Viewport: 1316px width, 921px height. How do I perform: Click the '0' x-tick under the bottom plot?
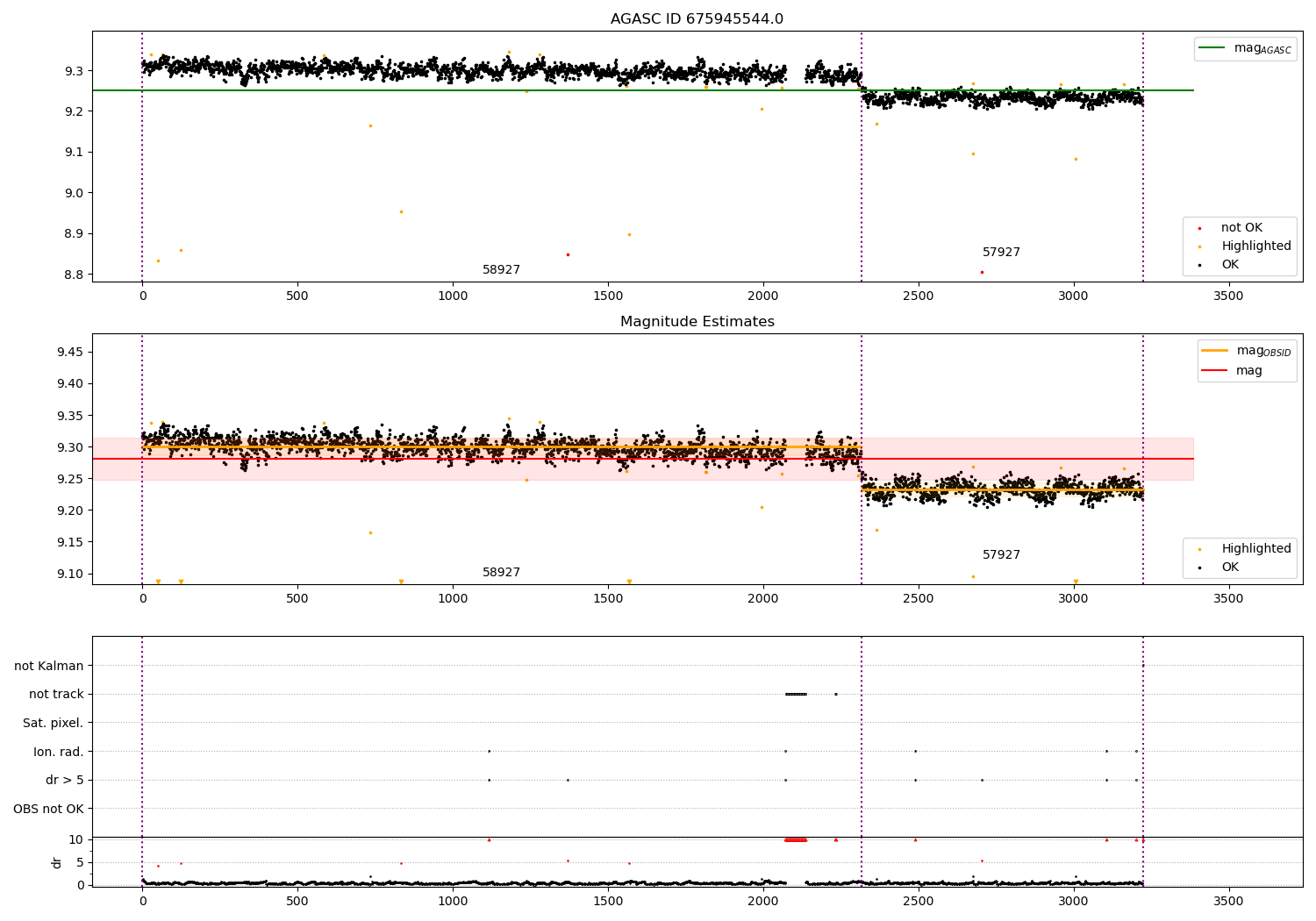(142, 901)
